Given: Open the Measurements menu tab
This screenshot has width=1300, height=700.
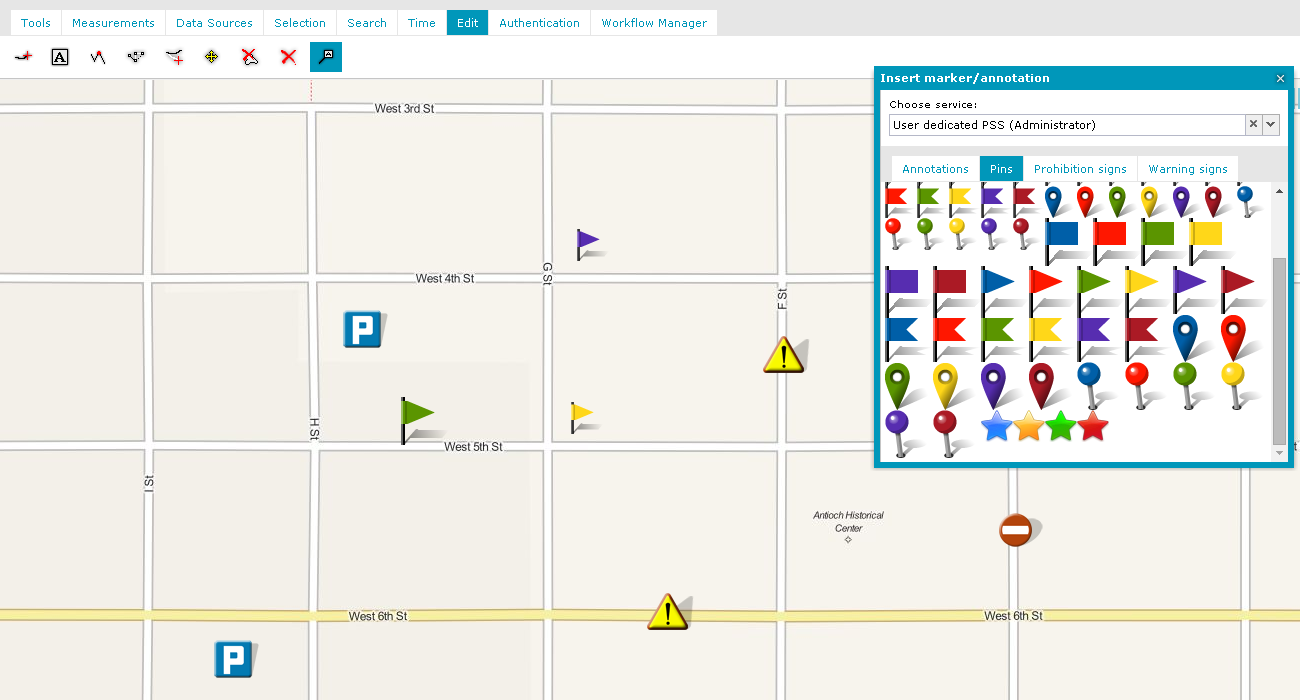Looking at the screenshot, I should tap(113, 23).
